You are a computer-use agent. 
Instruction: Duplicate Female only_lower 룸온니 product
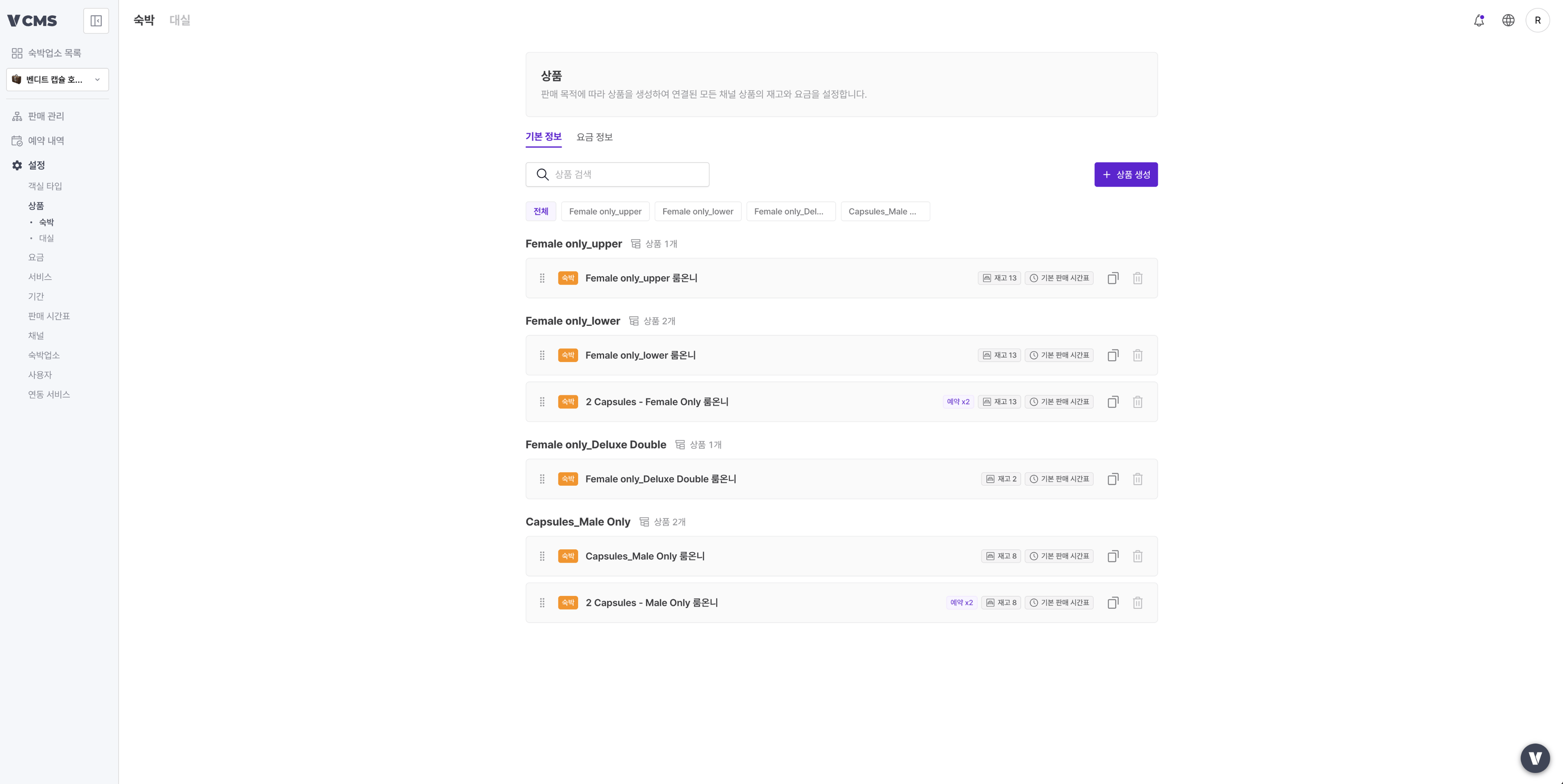click(1113, 355)
